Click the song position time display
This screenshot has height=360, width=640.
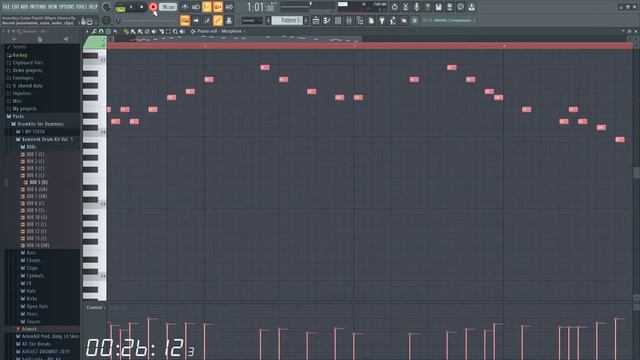pyautogui.click(x=261, y=7)
